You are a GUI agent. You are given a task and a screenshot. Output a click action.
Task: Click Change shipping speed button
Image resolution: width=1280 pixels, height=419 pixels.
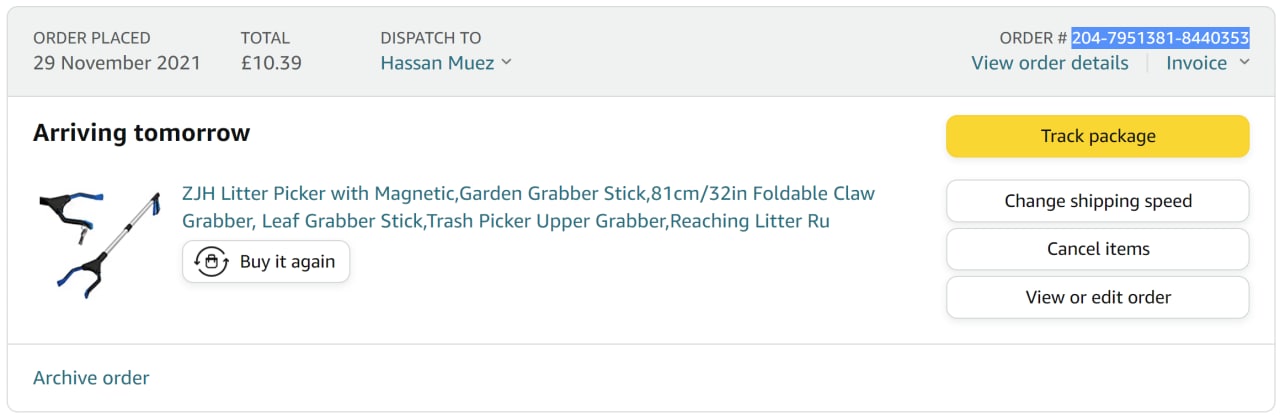click(1097, 201)
